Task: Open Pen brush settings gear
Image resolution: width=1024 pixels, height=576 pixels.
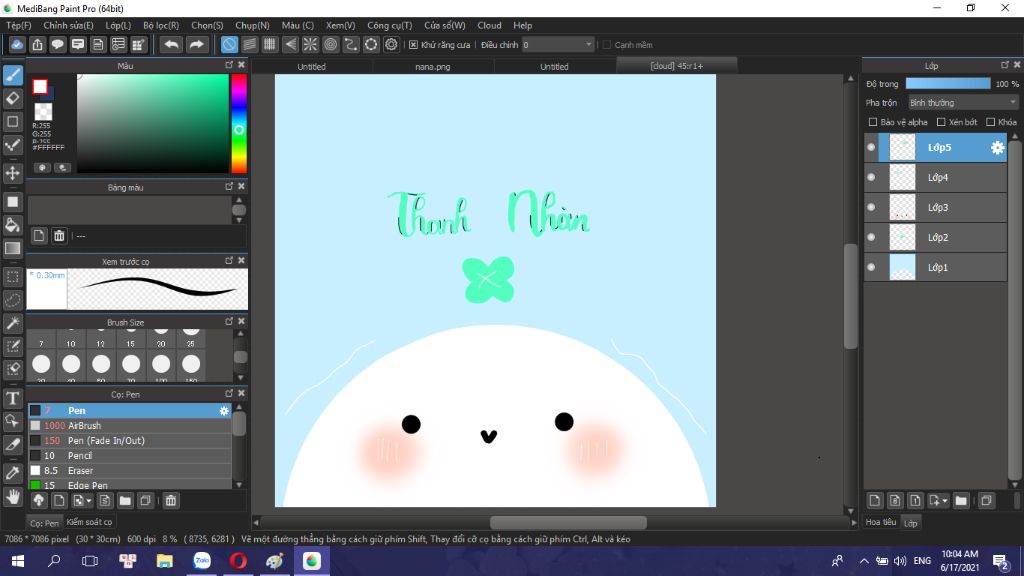Action: [x=224, y=411]
